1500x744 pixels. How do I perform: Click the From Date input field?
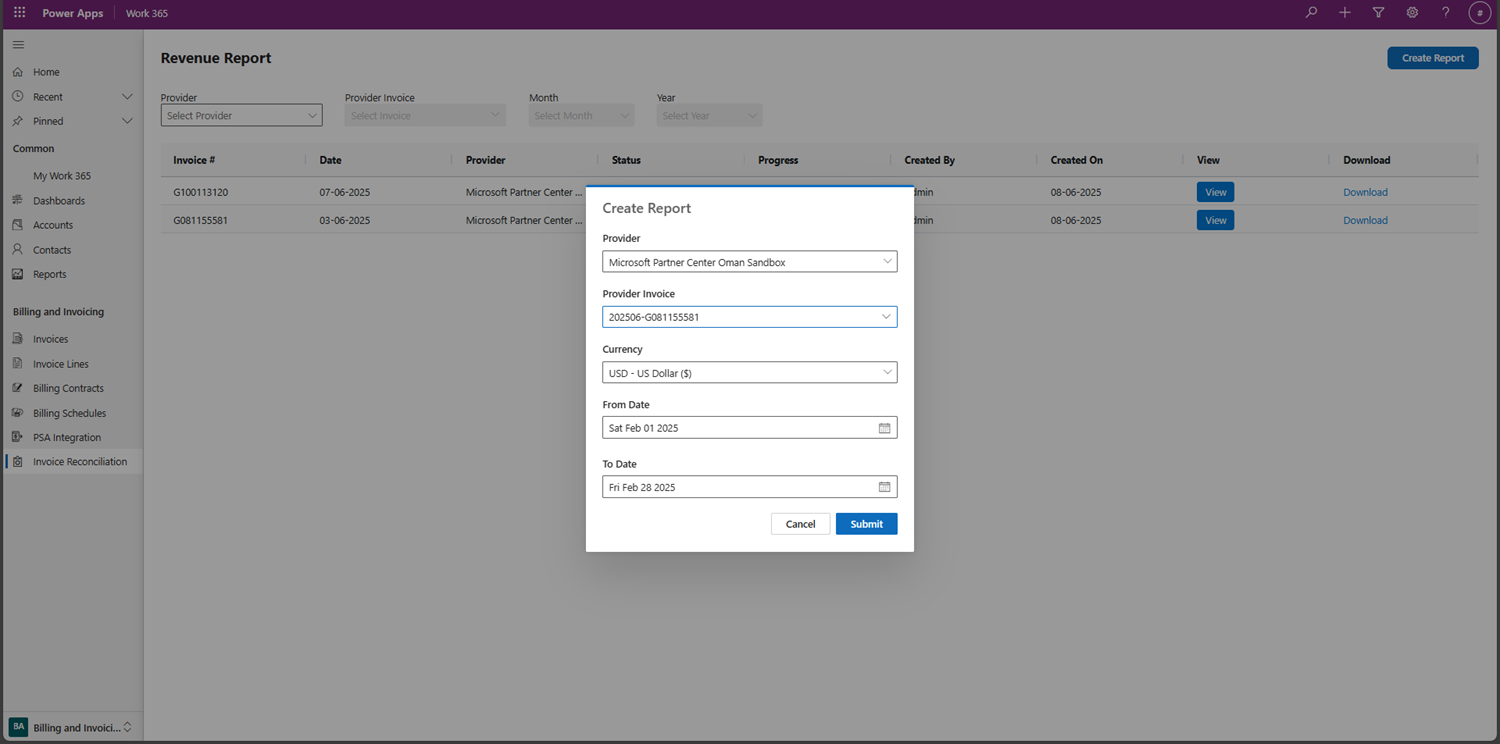(x=750, y=428)
